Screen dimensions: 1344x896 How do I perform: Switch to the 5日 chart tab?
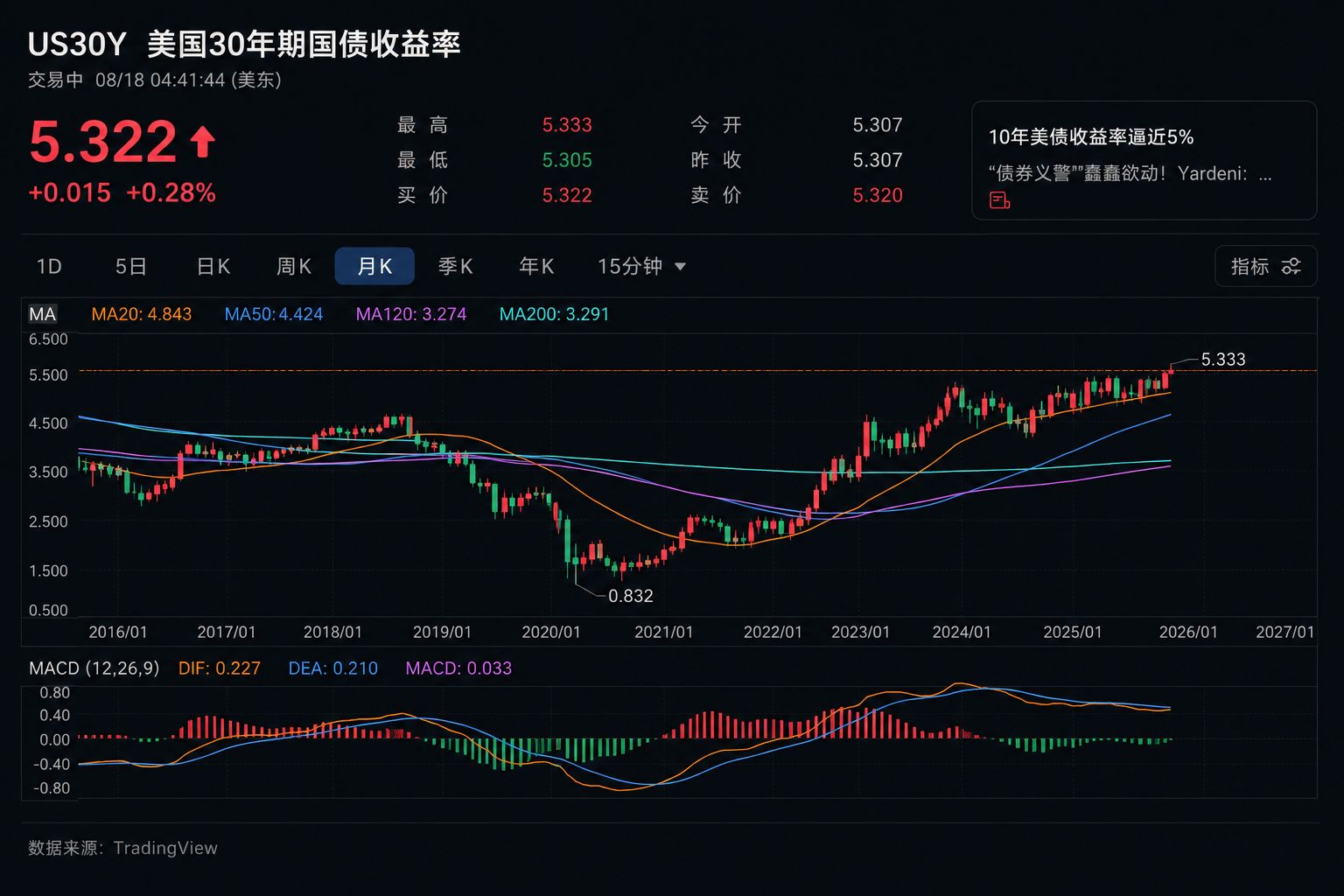(130, 266)
